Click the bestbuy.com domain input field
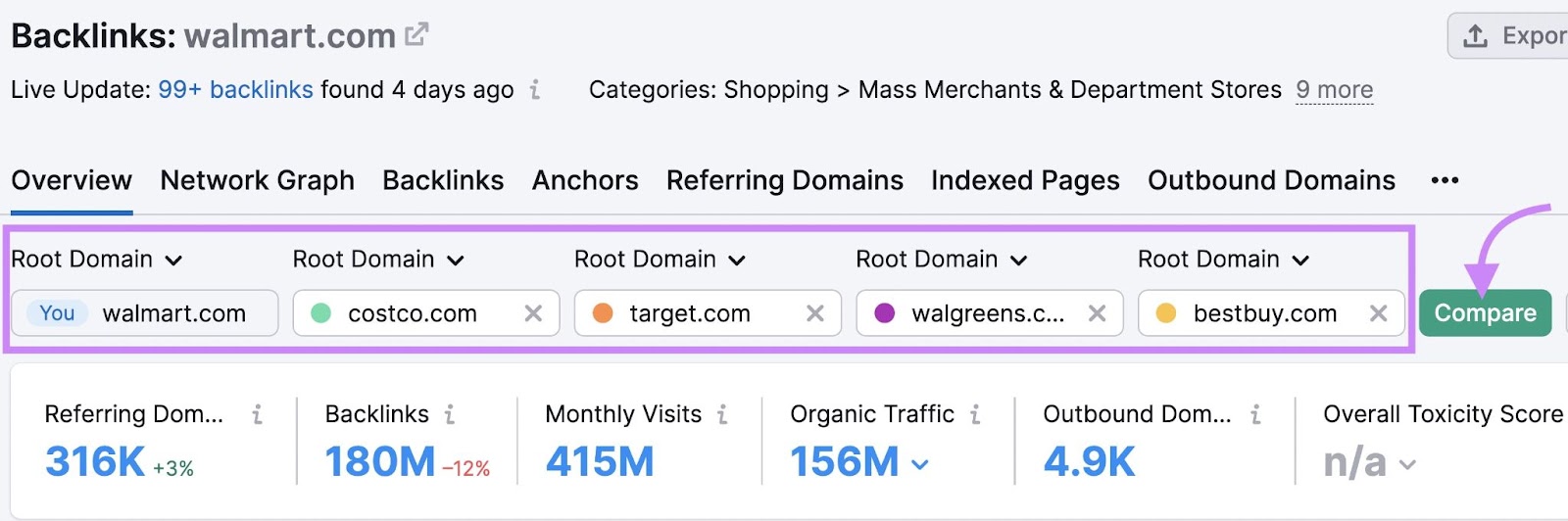1568x521 pixels. (1271, 313)
